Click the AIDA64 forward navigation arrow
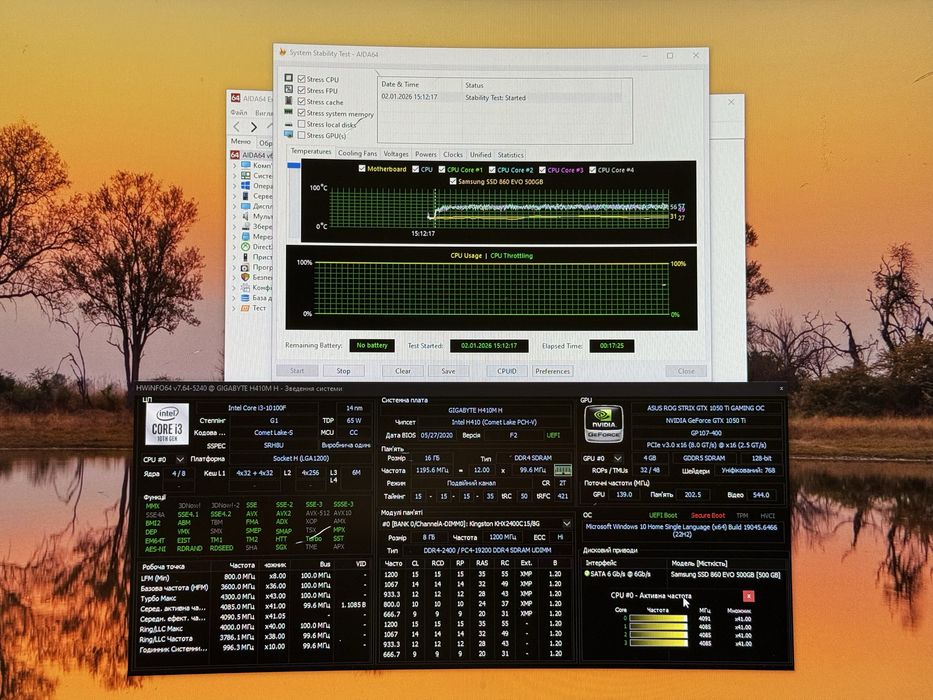 pyautogui.click(x=254, y=127)
